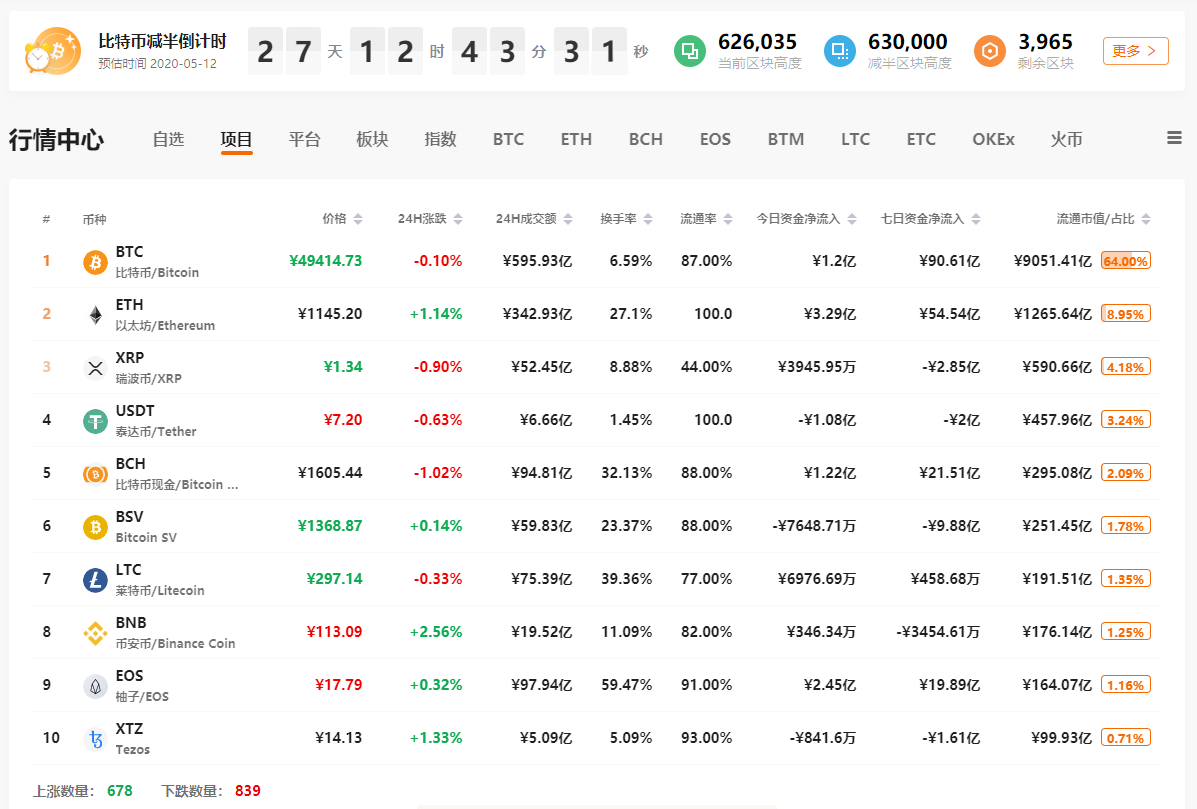The width and height of the screenshot is (1197, 809).
Task: Open 泰达币/Tether coin name link
Action: click(156, 431)
